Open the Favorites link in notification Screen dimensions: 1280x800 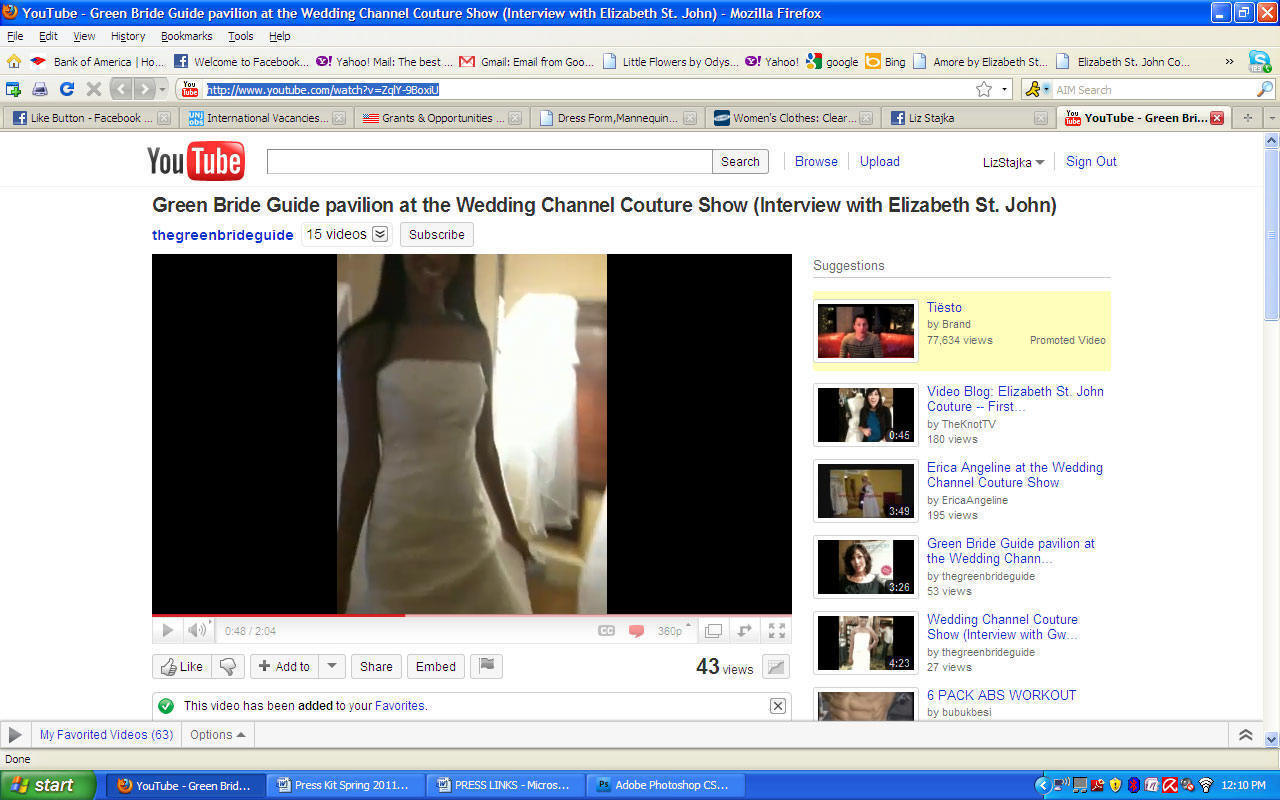pyautogui.click(x=400, y=706)
